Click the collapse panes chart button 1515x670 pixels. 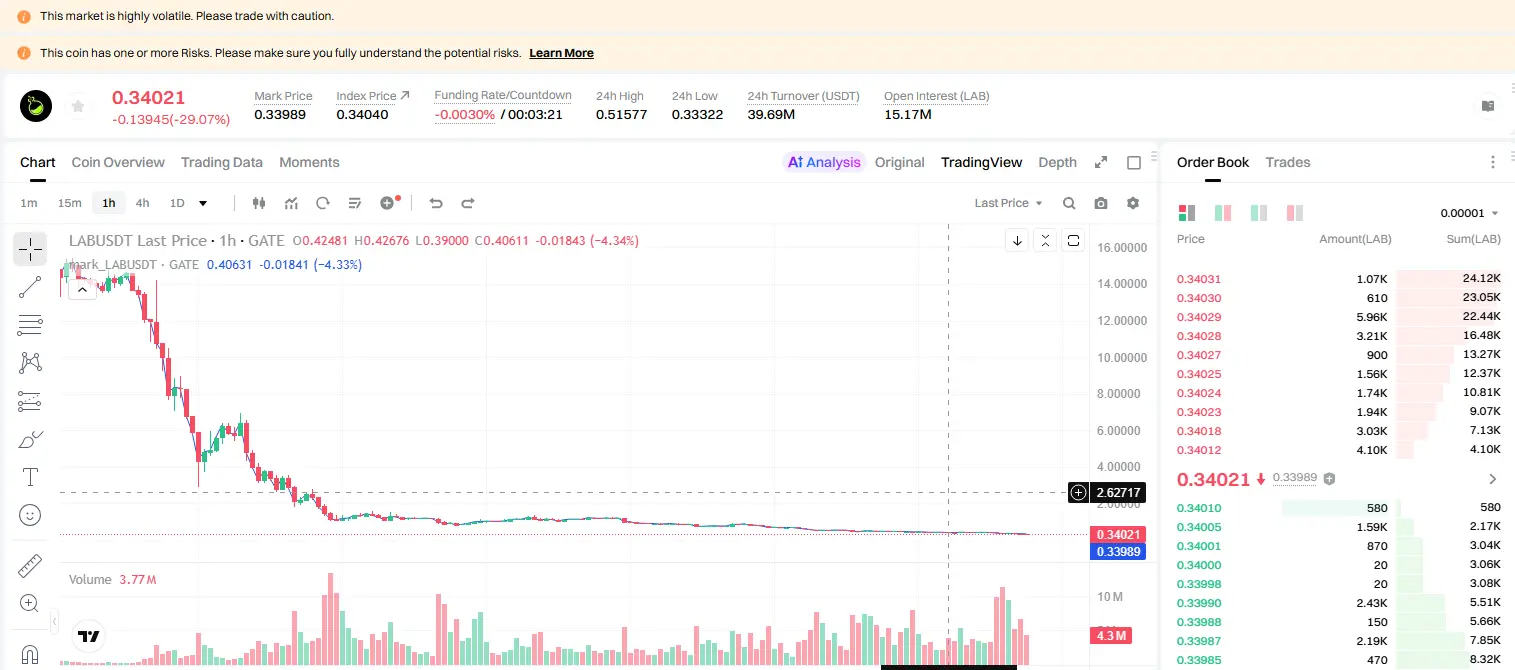(1045, 240)
